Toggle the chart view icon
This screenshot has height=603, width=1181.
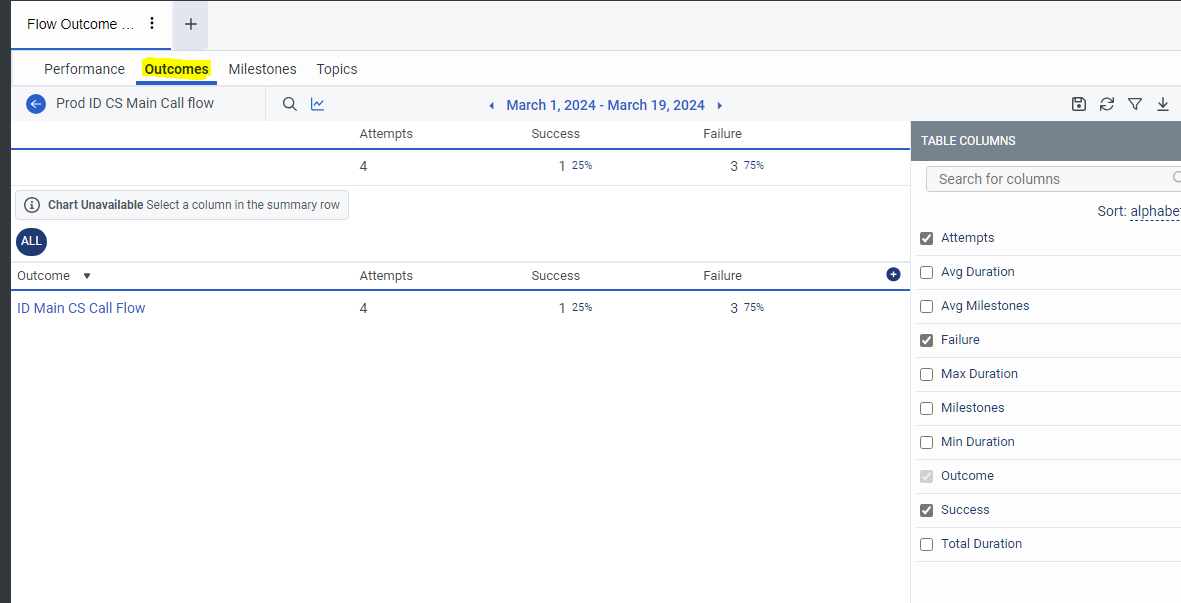click(x=318, y=104)
